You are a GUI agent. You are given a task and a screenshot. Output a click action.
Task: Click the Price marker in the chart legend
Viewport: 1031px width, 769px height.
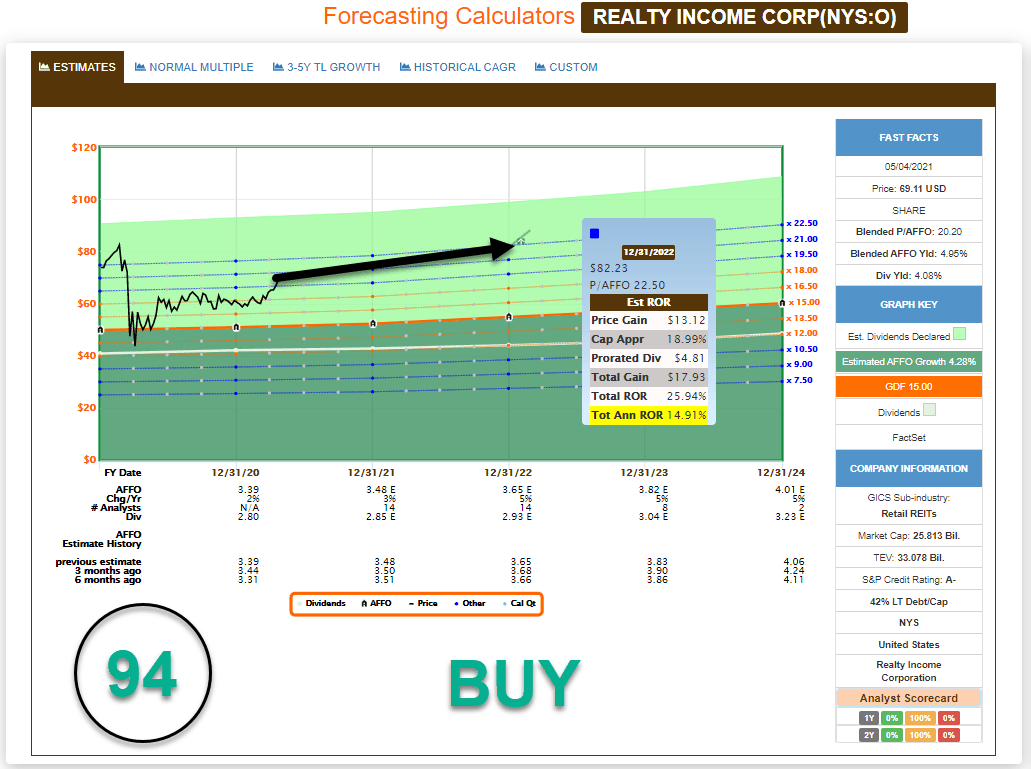(409, 603)
